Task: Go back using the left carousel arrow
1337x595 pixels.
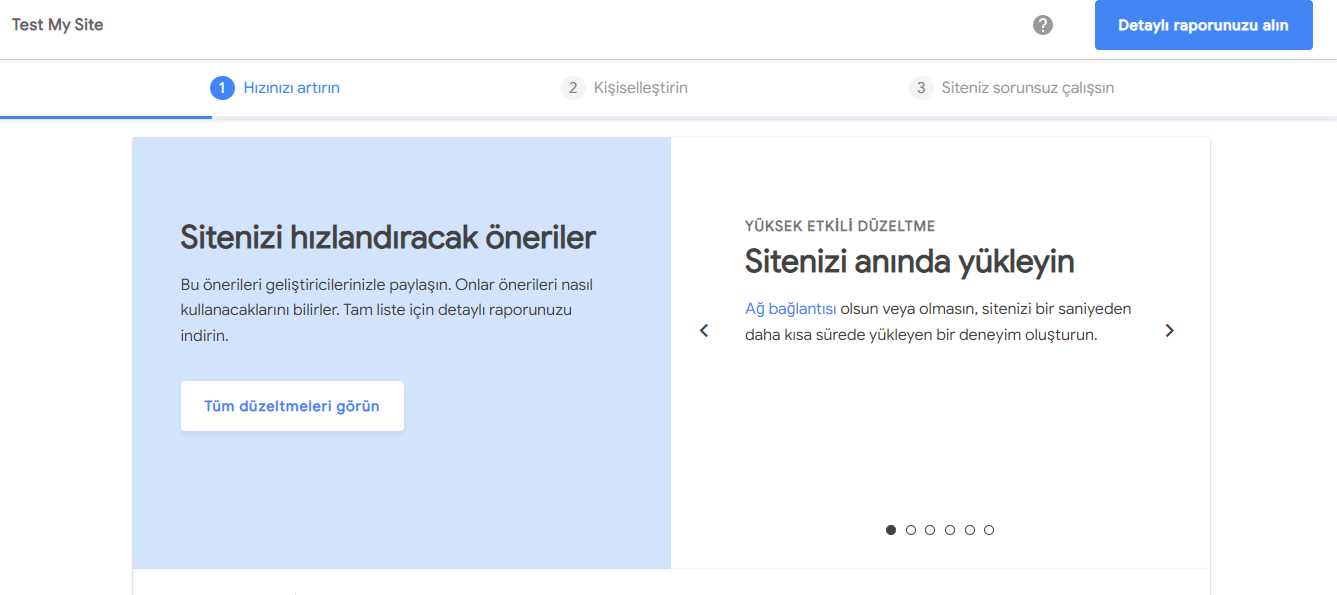Action: 703,330
